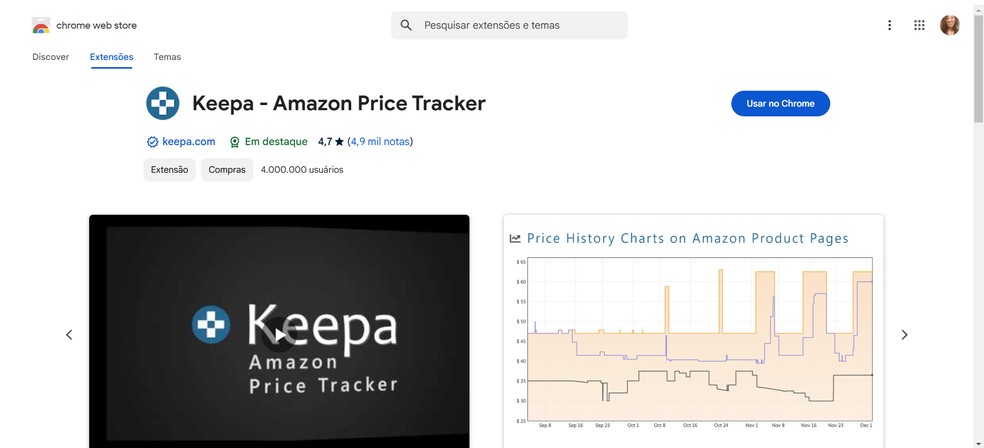The image size is (984, 448).
Task: Open the user profile avatar
Action: point(950,25)
